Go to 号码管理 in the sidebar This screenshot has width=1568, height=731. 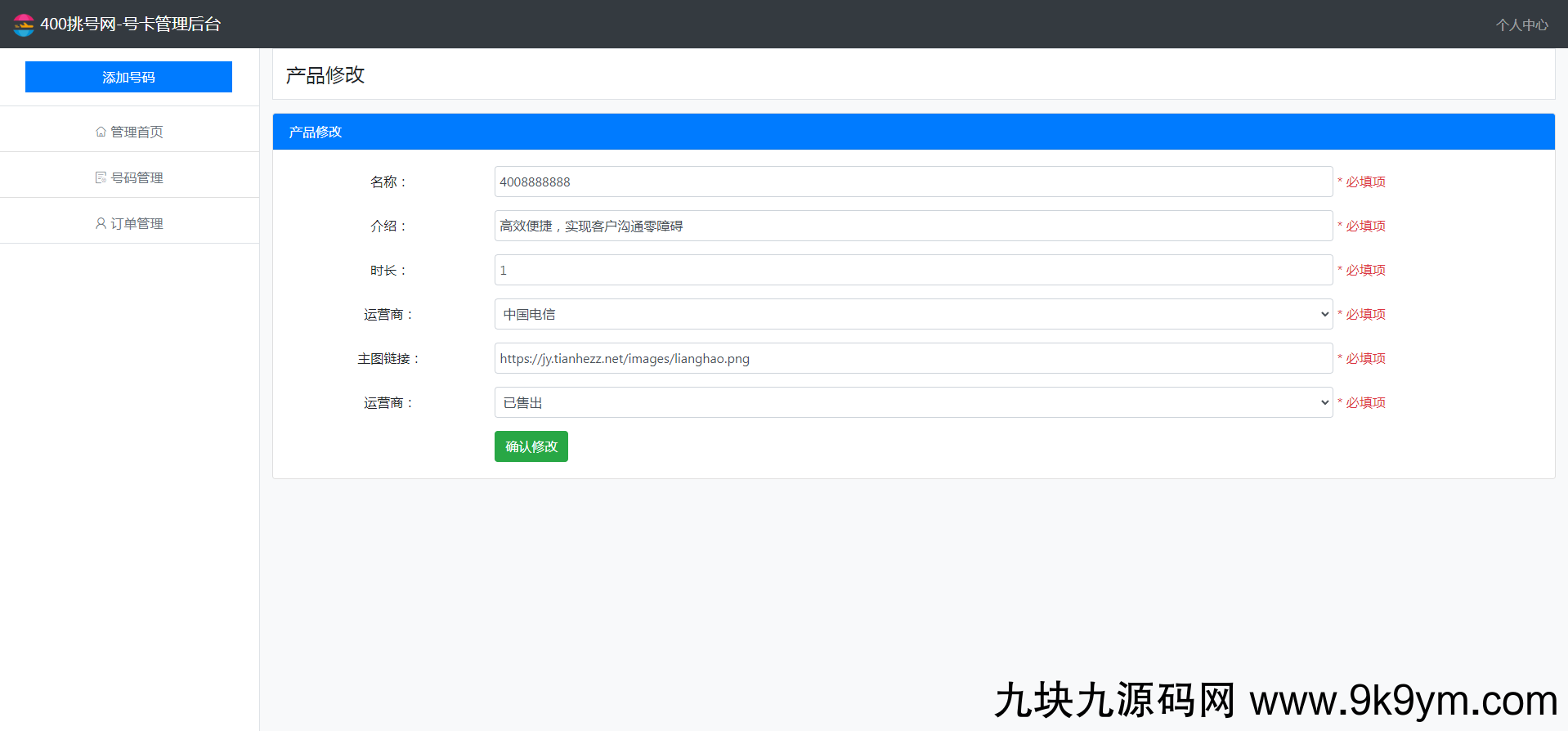(x=137, y=177)
